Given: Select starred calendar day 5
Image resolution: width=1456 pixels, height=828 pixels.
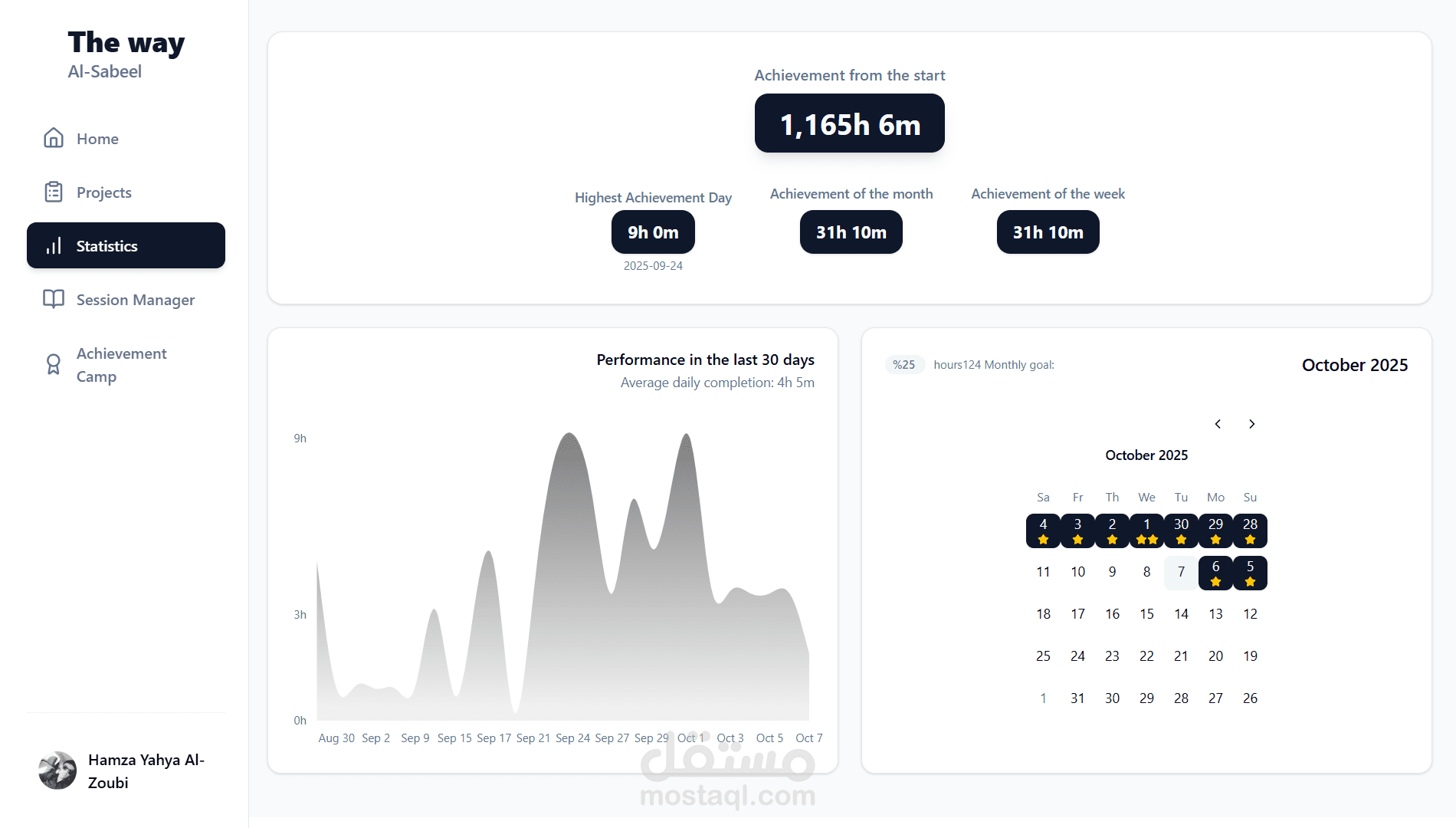Looking at the screenshot, I should (1250, 573).
